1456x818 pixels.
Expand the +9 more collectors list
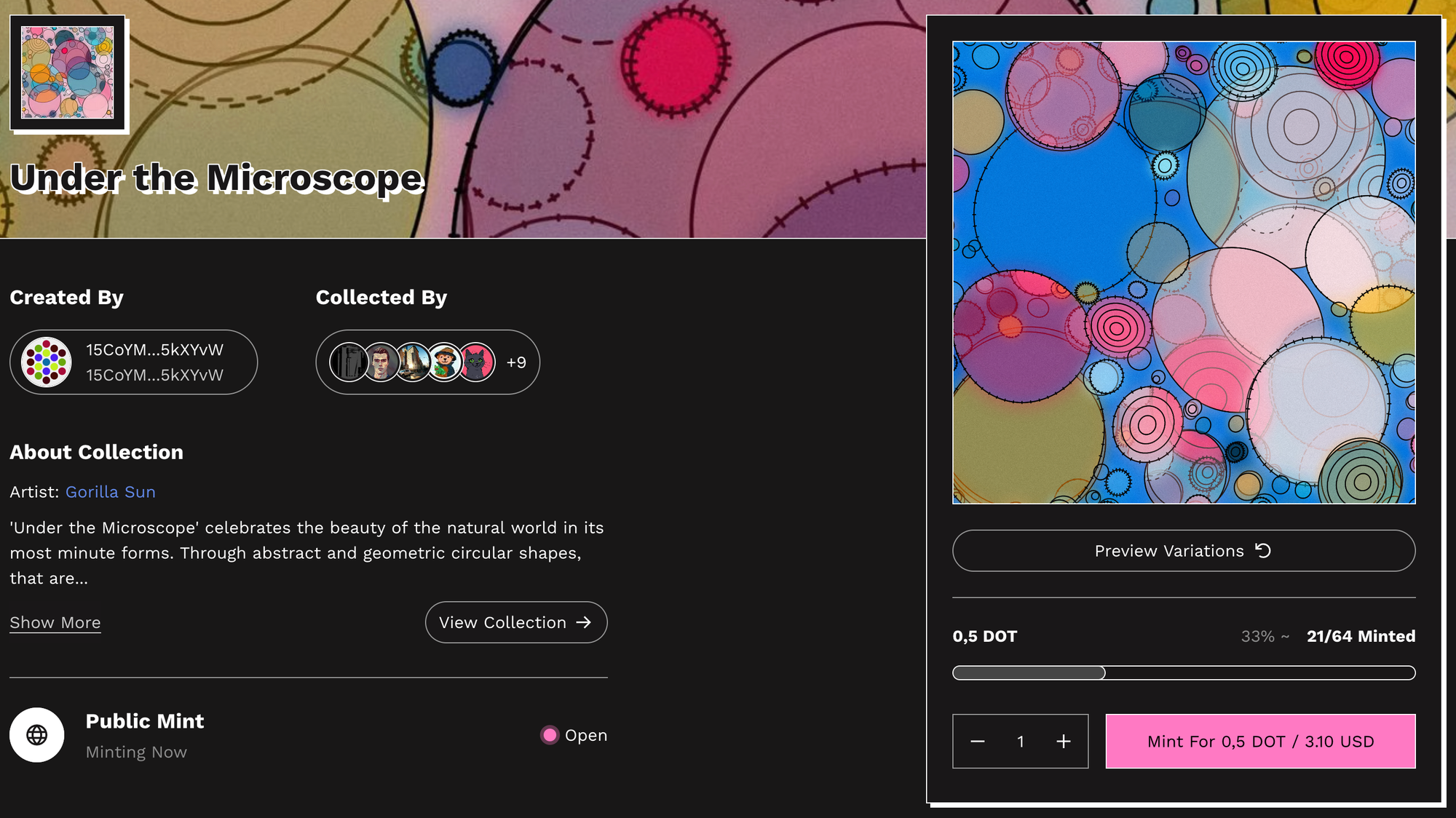(516, 362)
